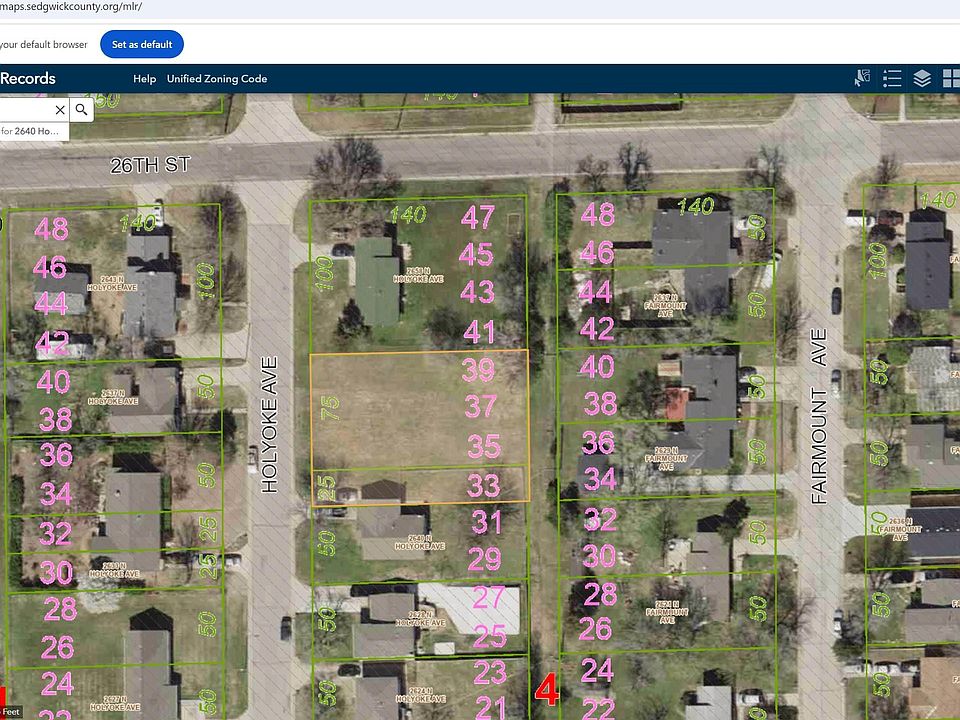Click the 2629 N Fairmount Ave label
The image size is (960, 720).
pos(666,458)
